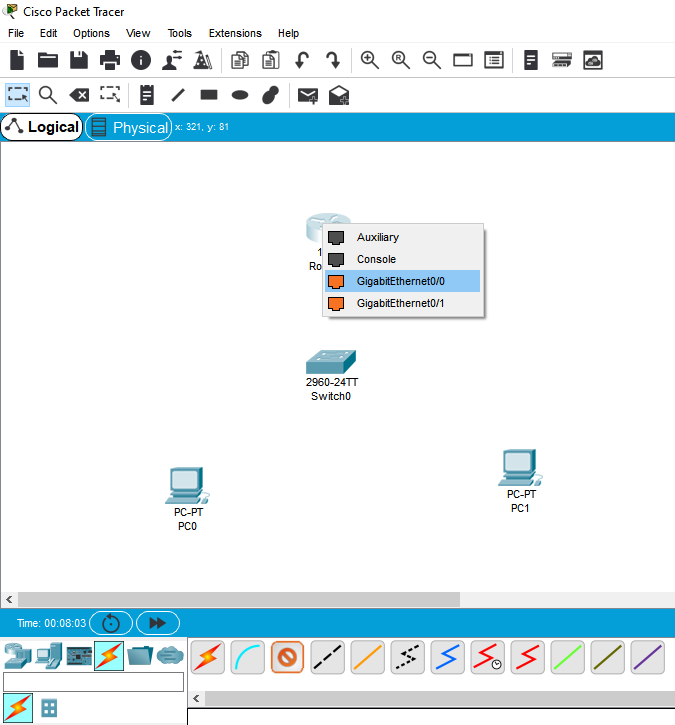Viewport: 675px width, 725px height.
Task: Select End Devices category icon
Action: [x=49, y=656]
